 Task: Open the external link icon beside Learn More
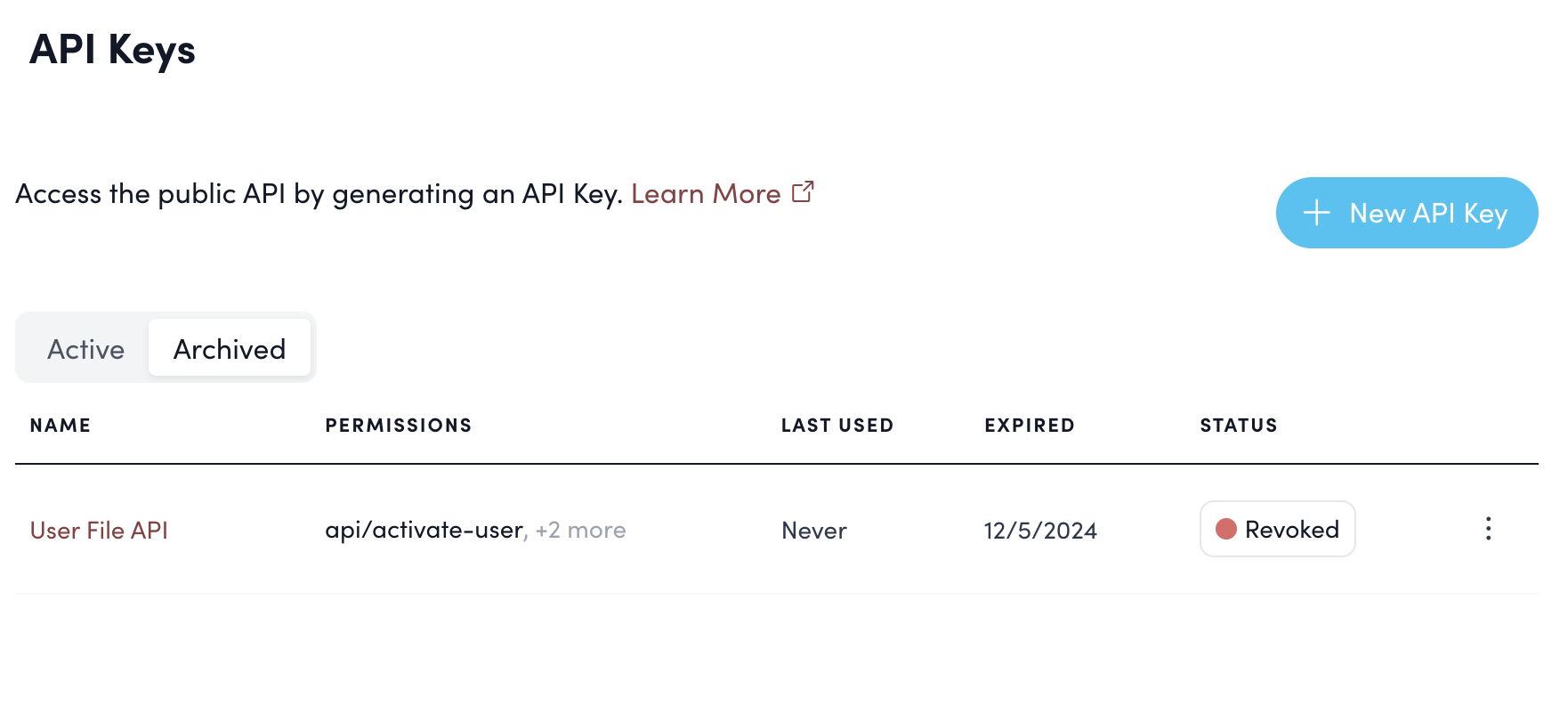[804, 191]
